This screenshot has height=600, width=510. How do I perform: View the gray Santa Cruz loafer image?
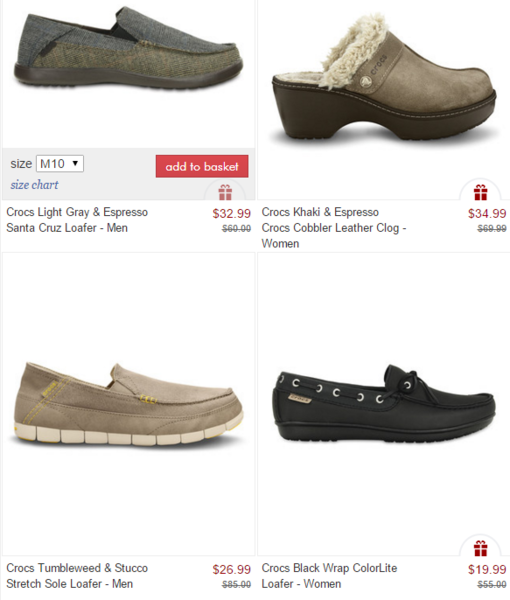tap(128, 48)
